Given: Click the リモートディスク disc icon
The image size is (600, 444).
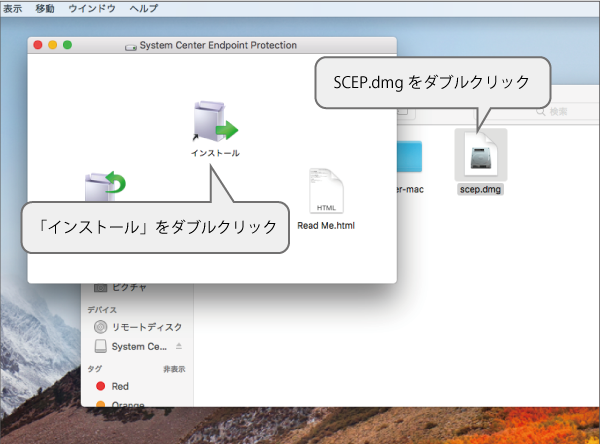Looking at the screenshot, I should [x=101, y=327].
